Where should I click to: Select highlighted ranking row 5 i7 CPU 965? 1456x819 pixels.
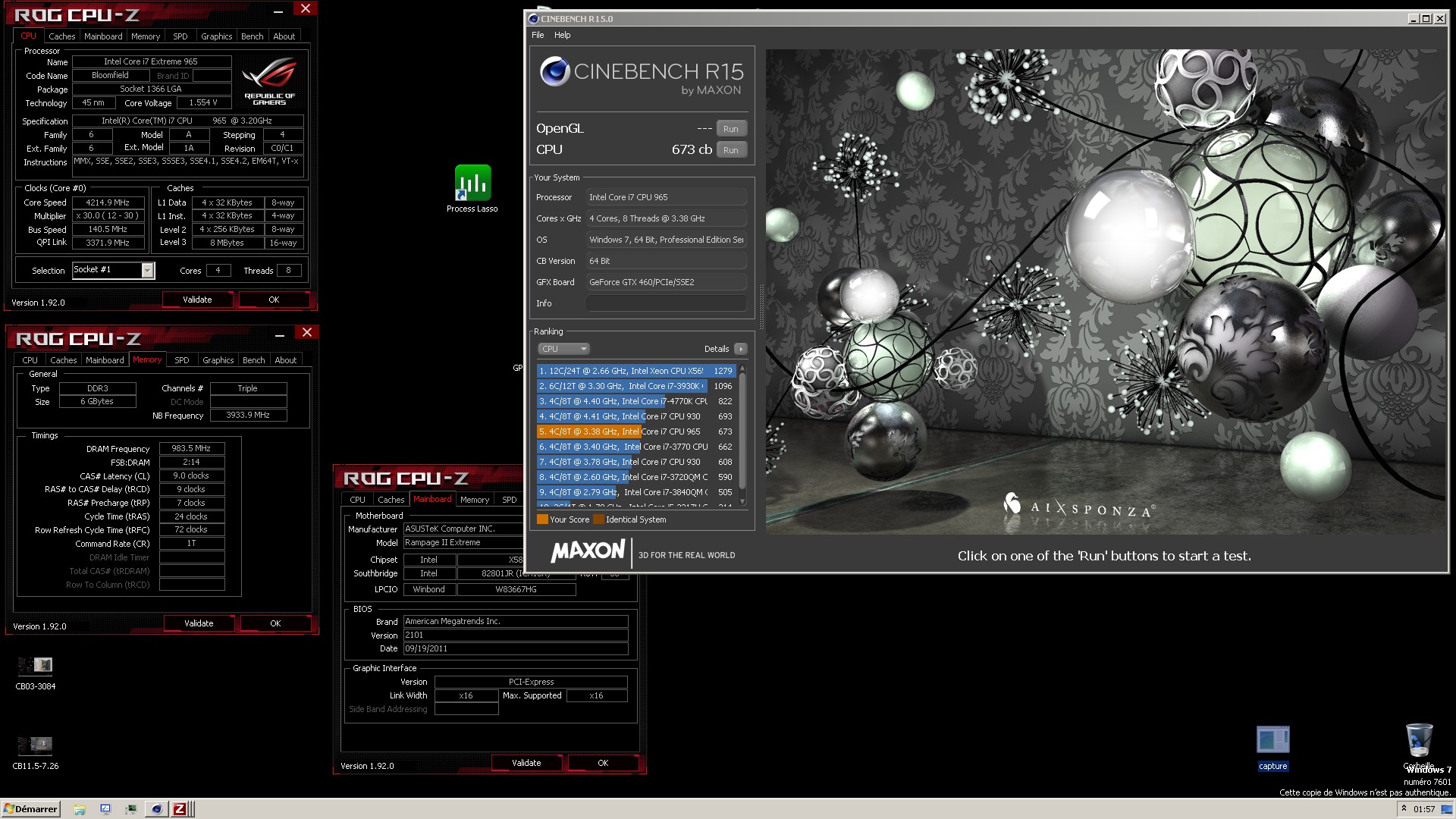click(x=635, y=431)
